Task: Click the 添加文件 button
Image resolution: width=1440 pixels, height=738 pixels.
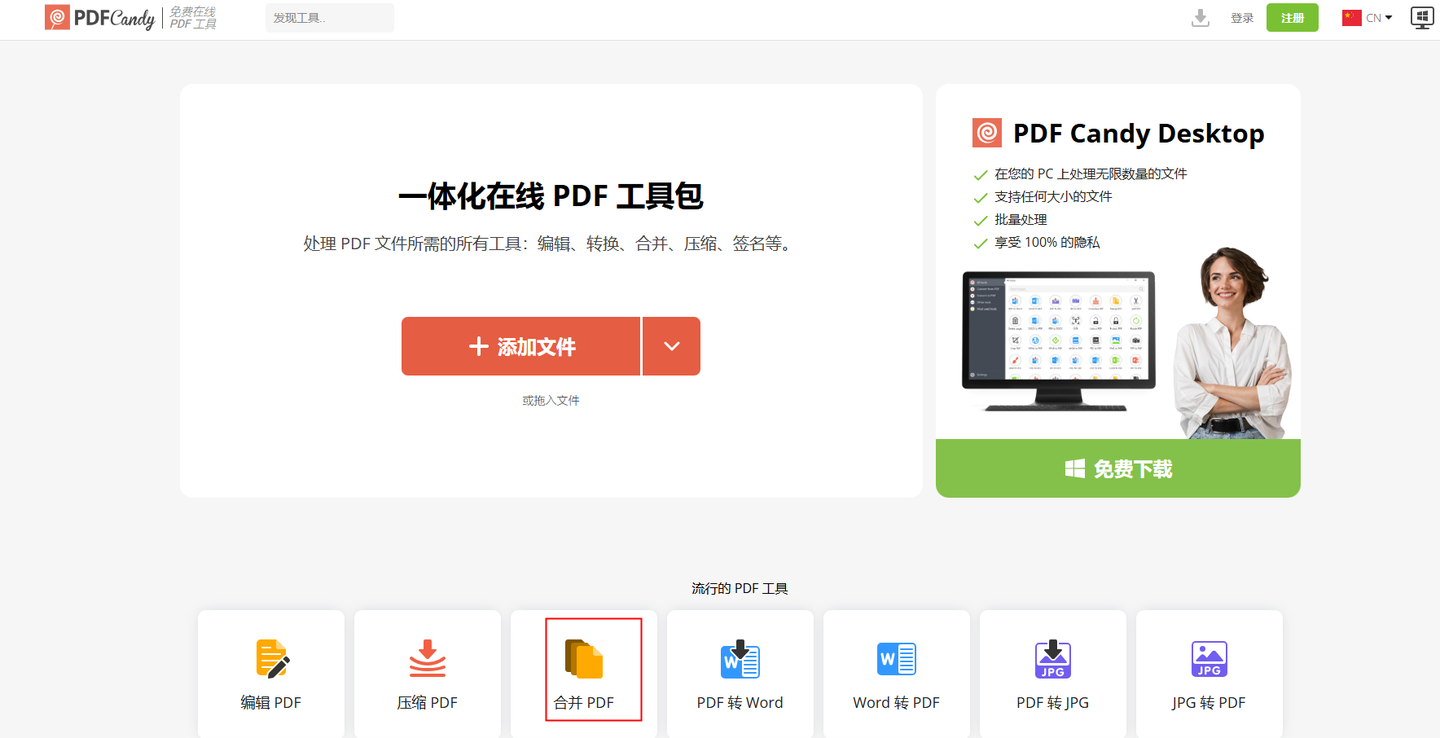Action: coord(521,346)
